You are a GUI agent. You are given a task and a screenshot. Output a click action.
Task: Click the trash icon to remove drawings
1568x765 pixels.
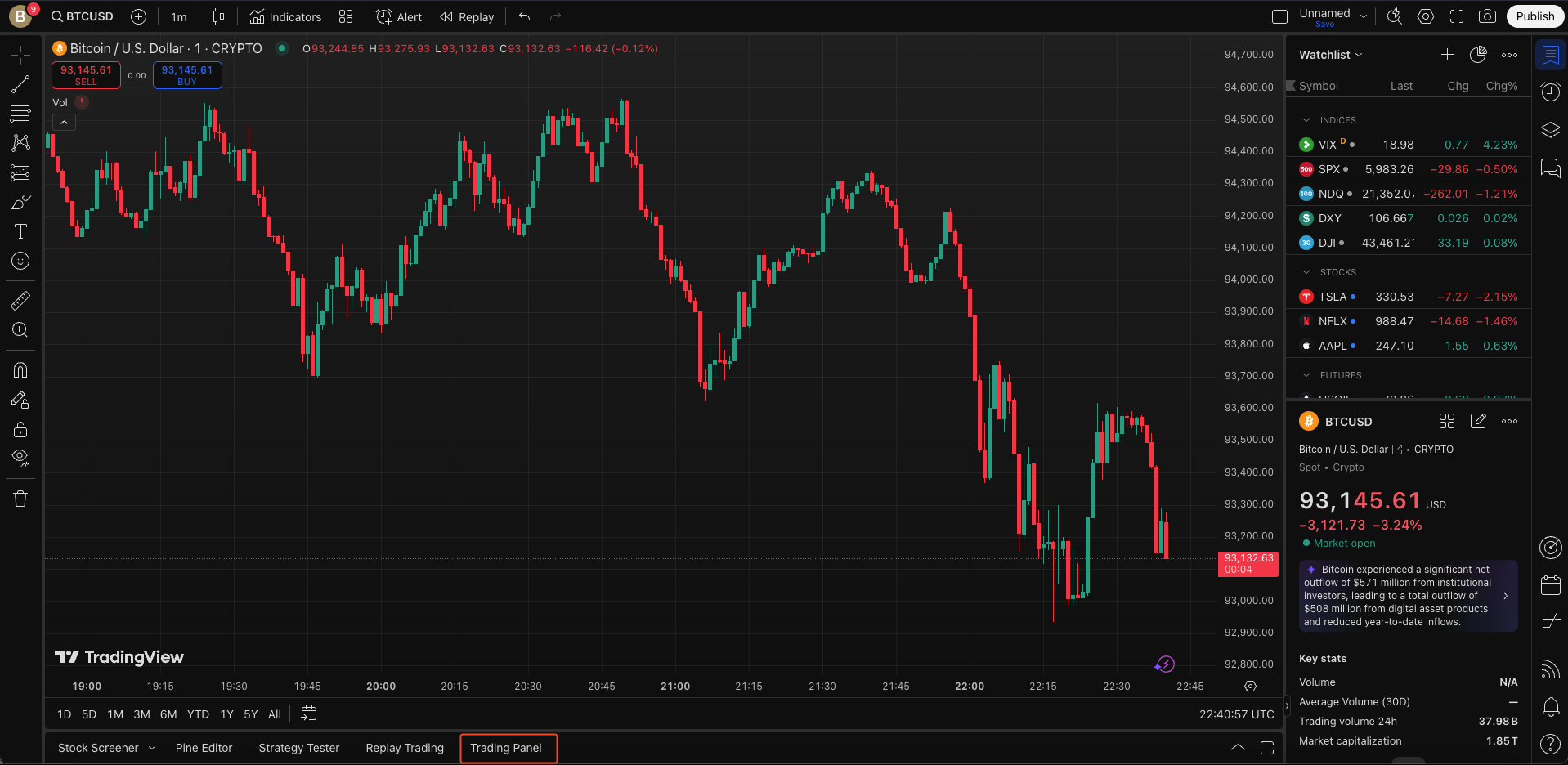pyautogui.click(x=20, y=499)
